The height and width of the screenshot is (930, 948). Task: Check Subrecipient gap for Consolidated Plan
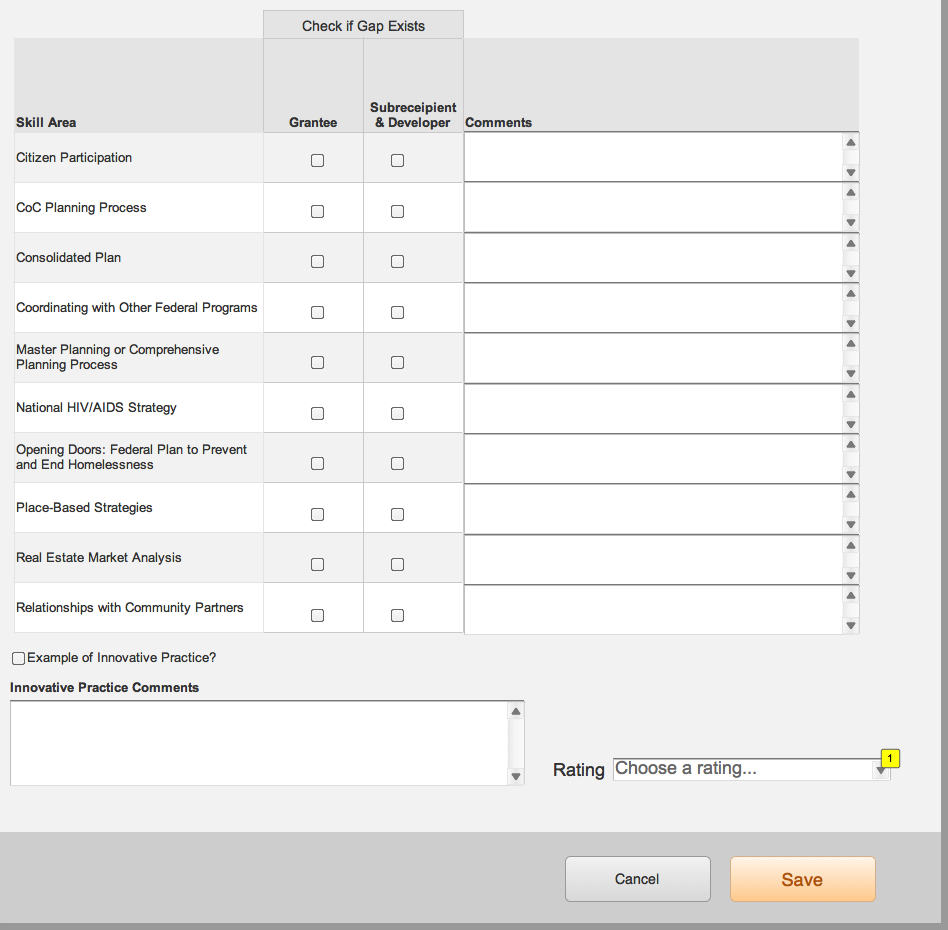(398, 261)
